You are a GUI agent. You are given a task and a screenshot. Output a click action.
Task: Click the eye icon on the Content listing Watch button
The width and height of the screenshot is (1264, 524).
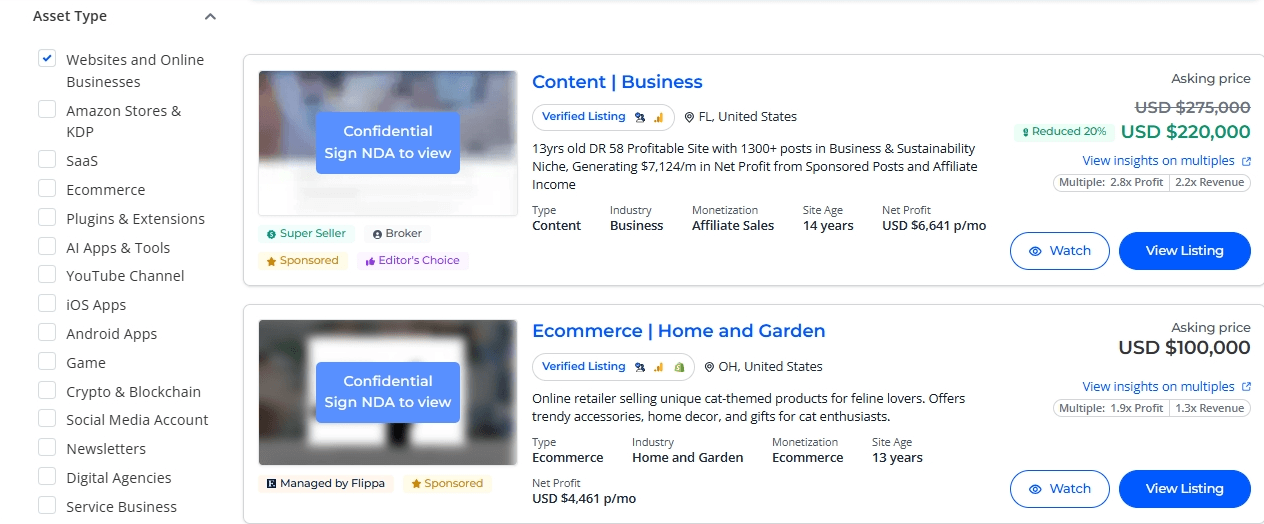(x=1036, y=251)
